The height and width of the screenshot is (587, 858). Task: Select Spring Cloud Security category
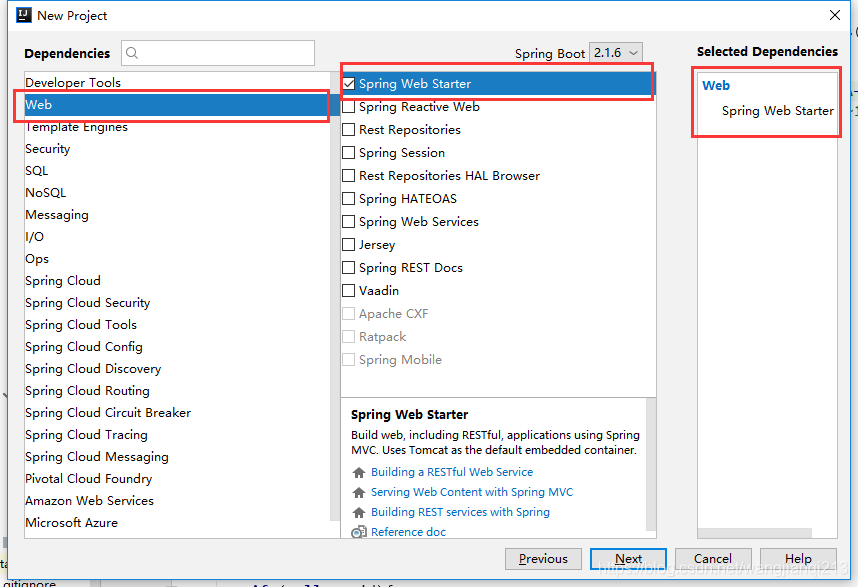[x=177, y=303]
